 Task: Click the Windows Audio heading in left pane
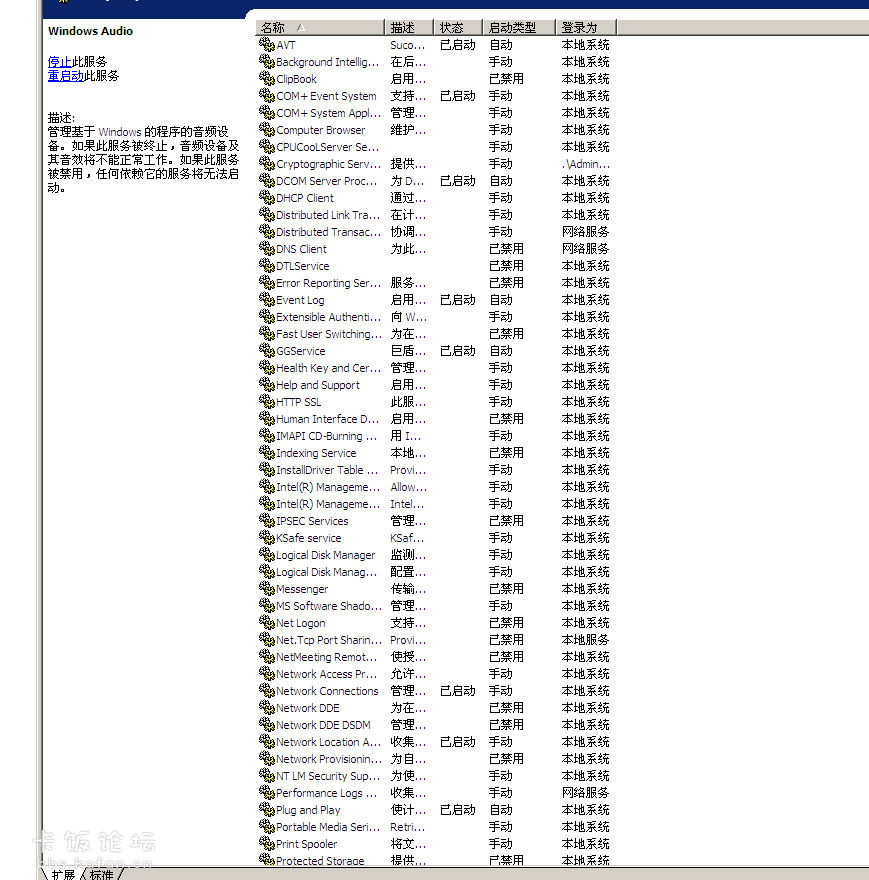90,31
